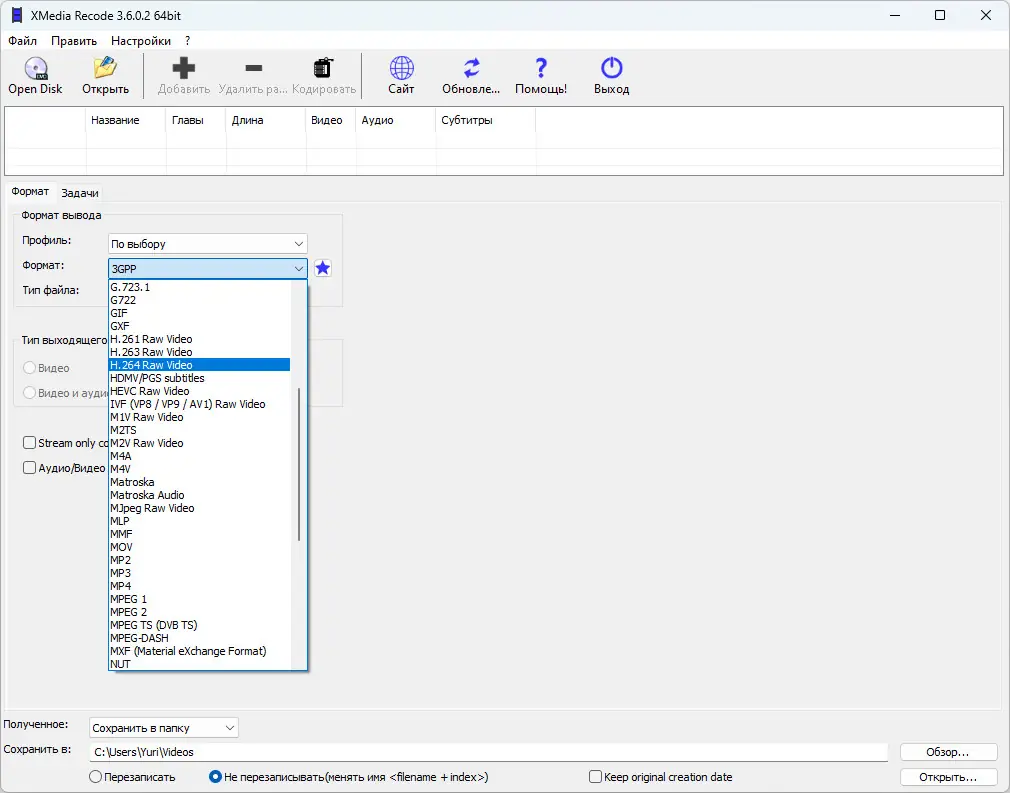Select MPEG TS (DVB TS) format
The image size is (1010, 793).
[x=200, y=625]
